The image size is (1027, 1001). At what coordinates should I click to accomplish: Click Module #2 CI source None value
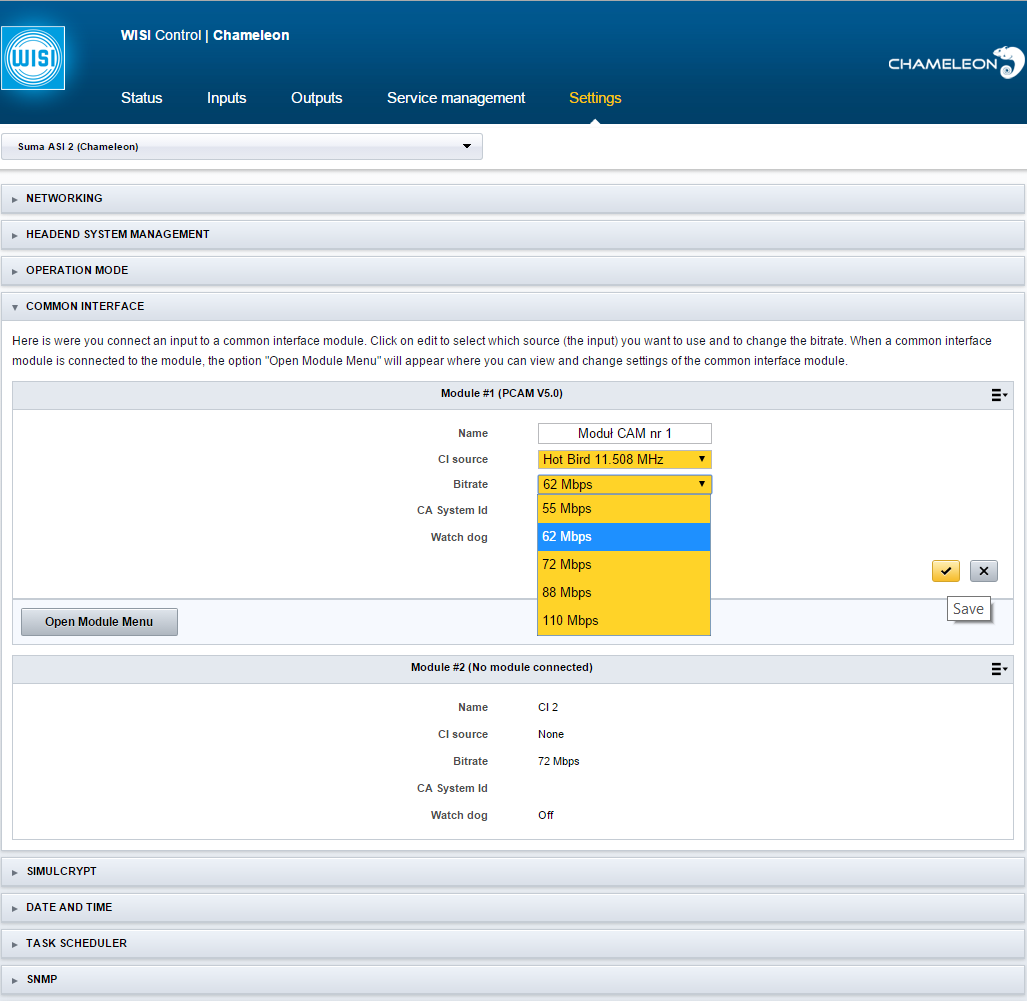551,734
